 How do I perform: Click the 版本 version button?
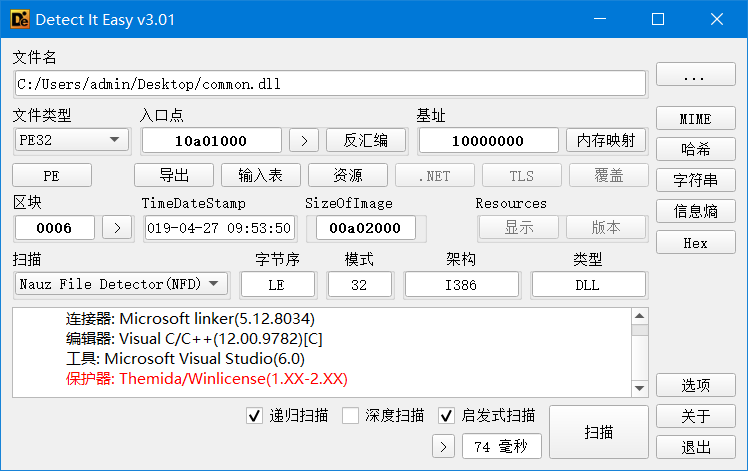[606, 227]
